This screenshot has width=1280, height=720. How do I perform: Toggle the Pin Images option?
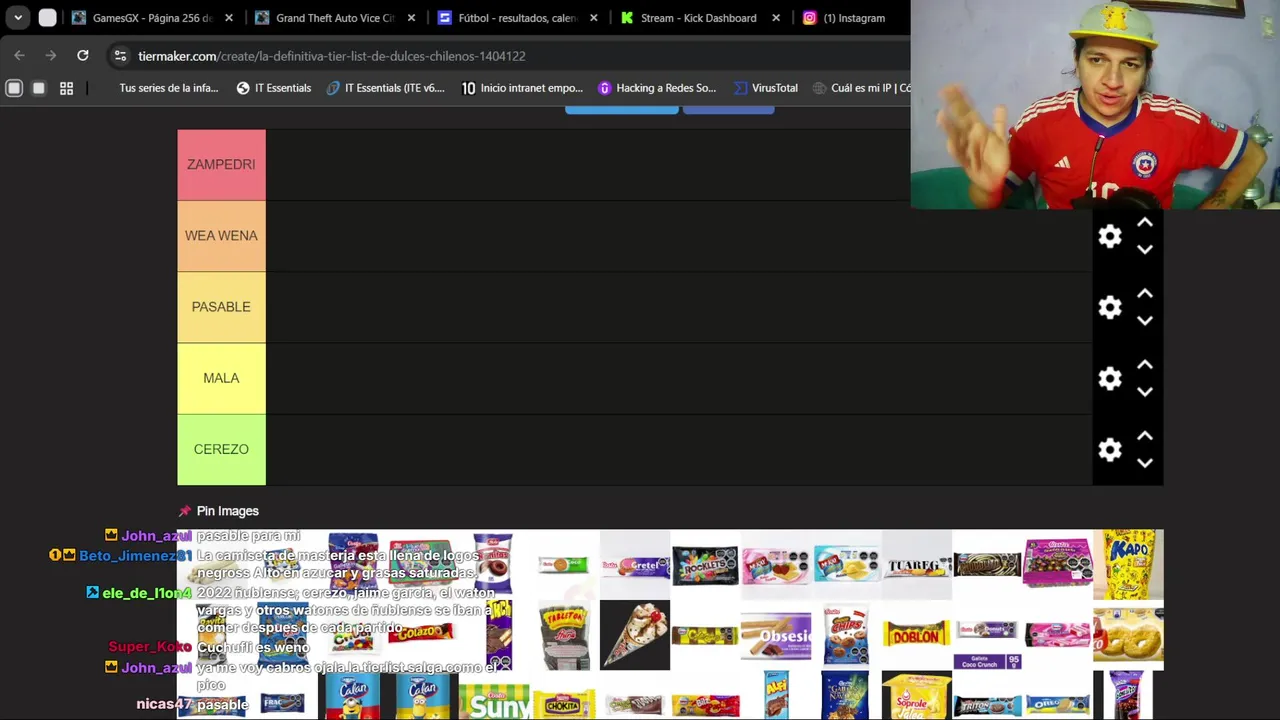coord(218,511)
